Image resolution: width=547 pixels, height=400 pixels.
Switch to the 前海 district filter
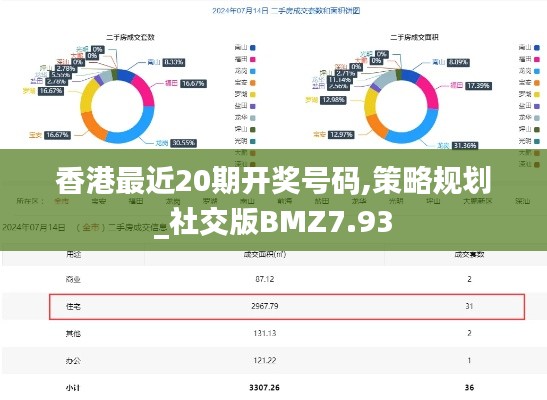pyautogui.click(x=284, y=201)
